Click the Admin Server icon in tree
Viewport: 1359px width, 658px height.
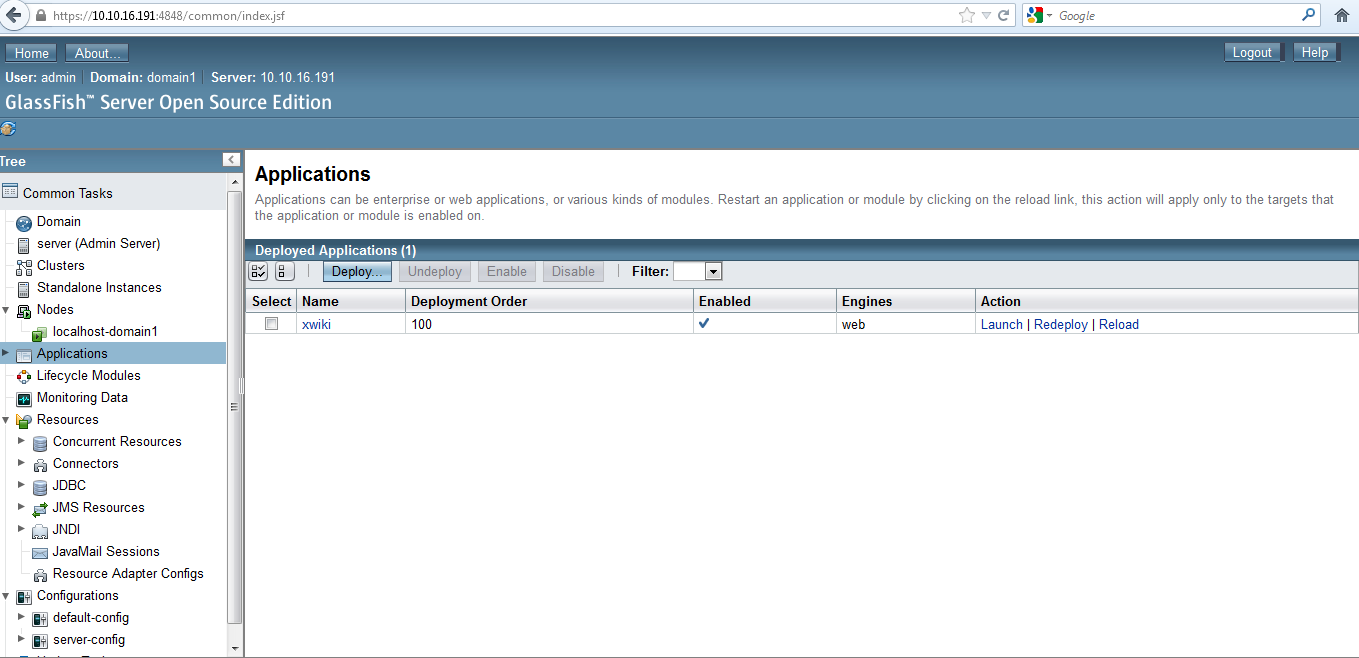(24, 244)
